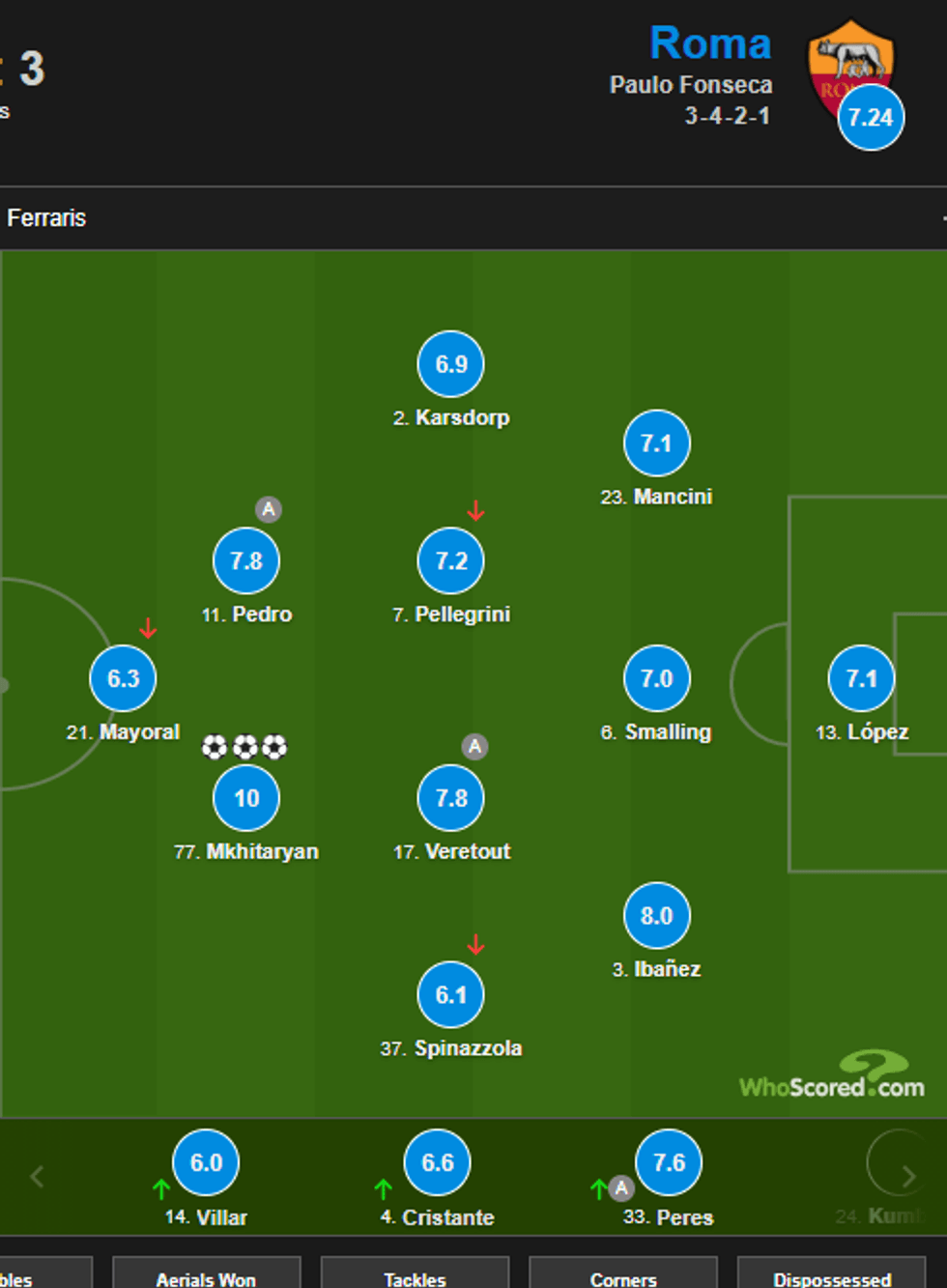Viewport: 947px width, 1288px height.
Task: Open Ibañez's 8.0 rating badge
Action: (657, 915)
